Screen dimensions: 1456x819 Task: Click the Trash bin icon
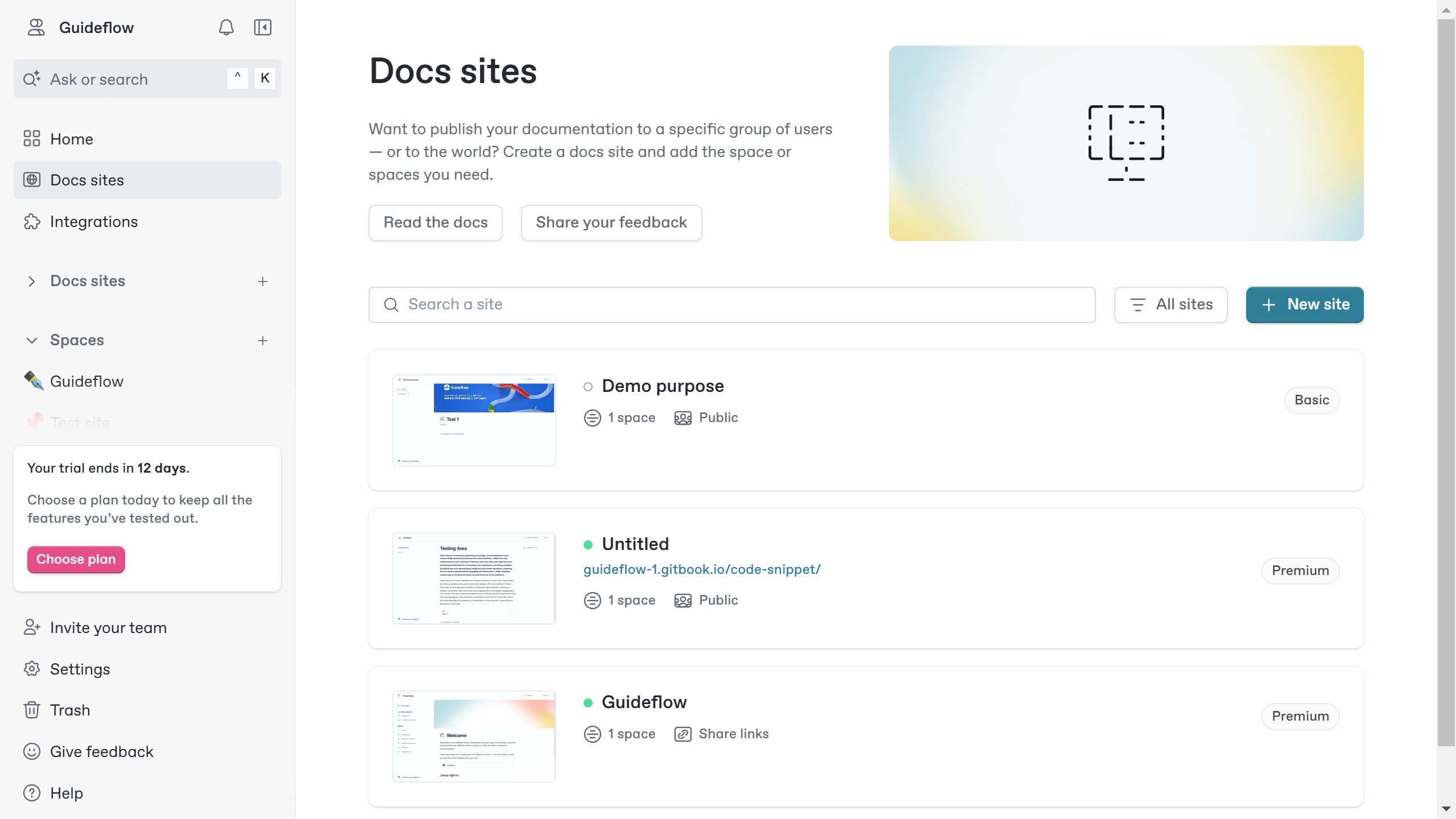32,710
